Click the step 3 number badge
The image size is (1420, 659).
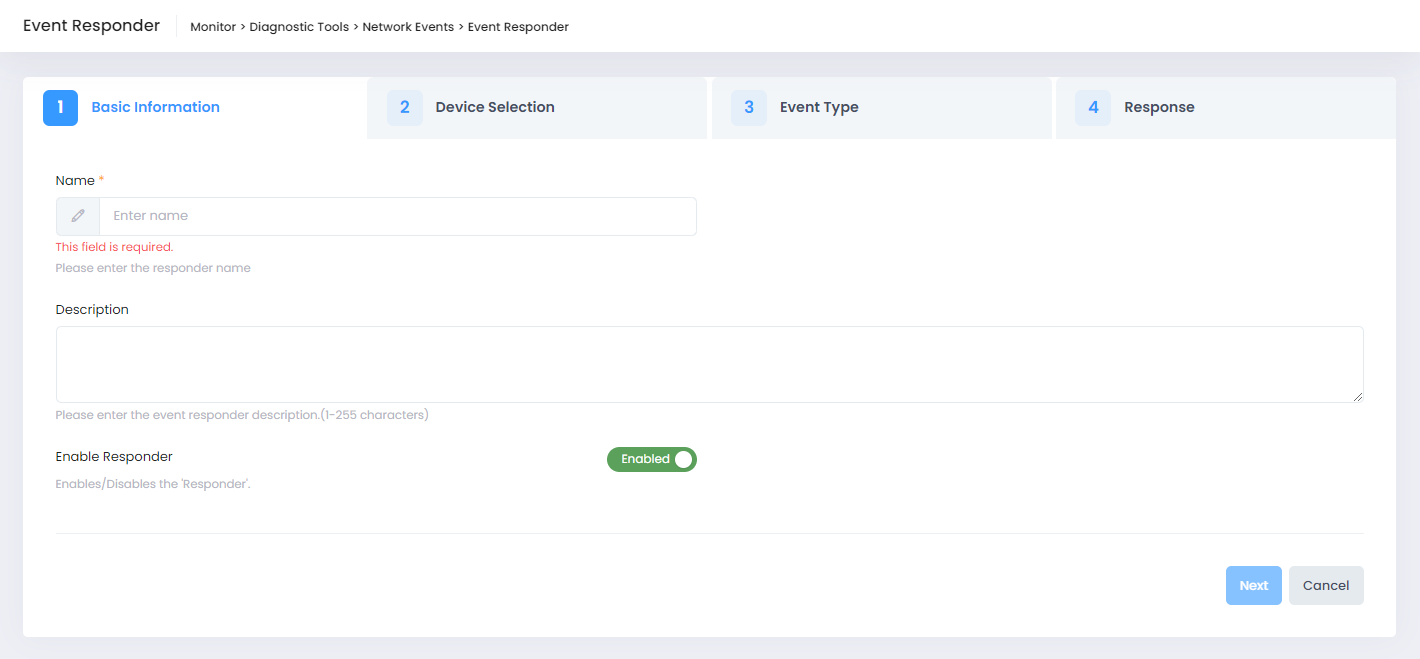[748, 108]
